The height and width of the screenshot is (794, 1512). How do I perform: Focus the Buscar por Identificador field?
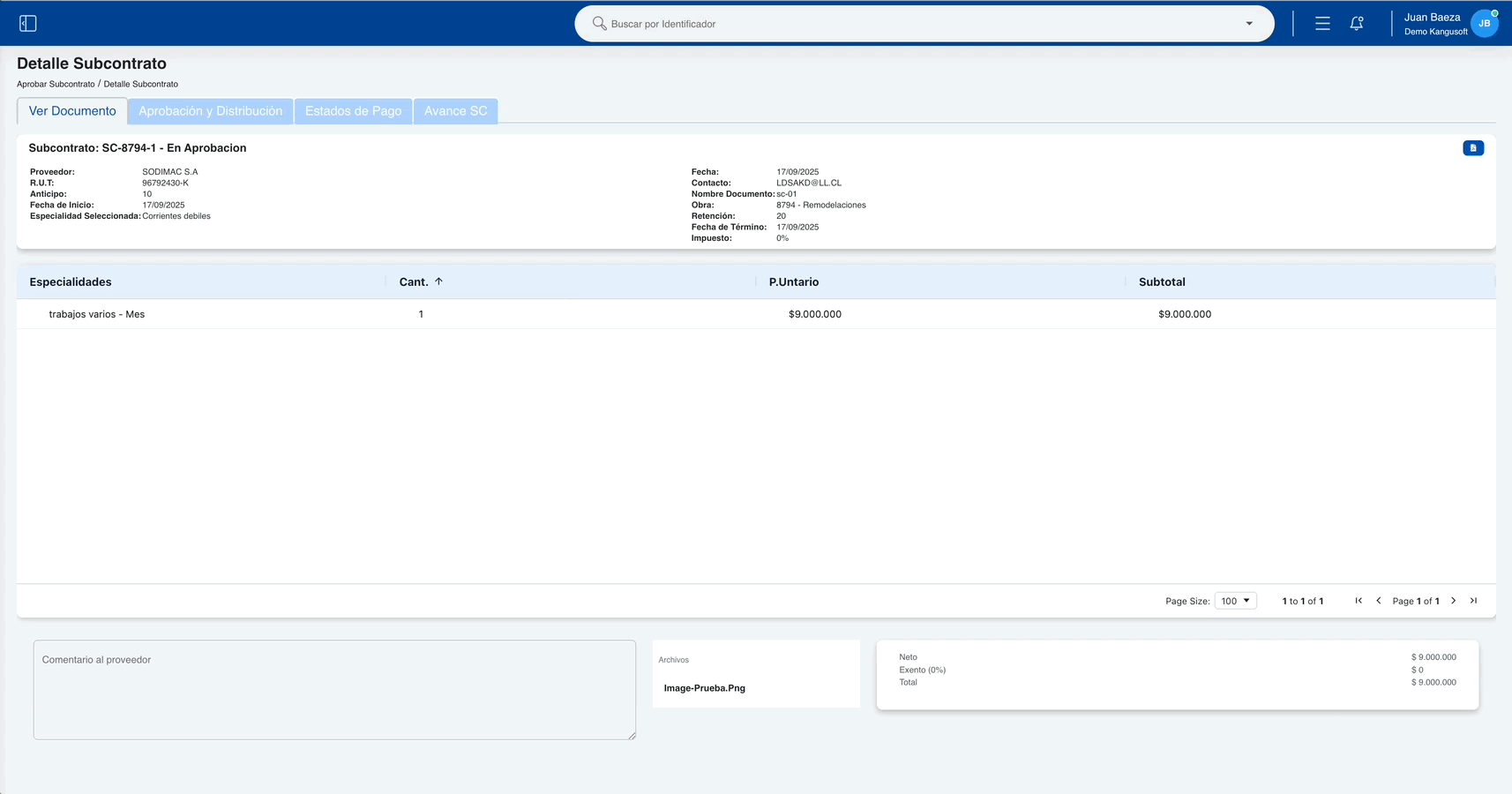pos(924,24)
